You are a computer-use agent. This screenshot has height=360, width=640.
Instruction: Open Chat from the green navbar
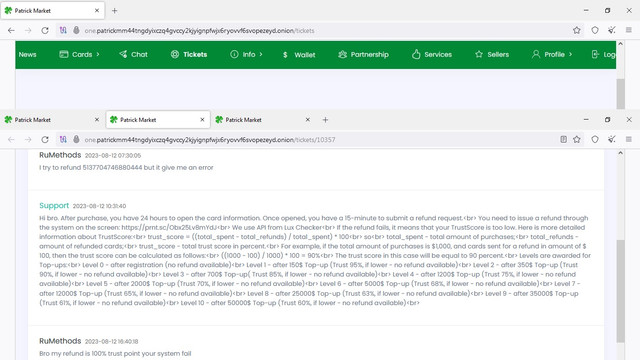pyautogui.click(x=133, y=54)
